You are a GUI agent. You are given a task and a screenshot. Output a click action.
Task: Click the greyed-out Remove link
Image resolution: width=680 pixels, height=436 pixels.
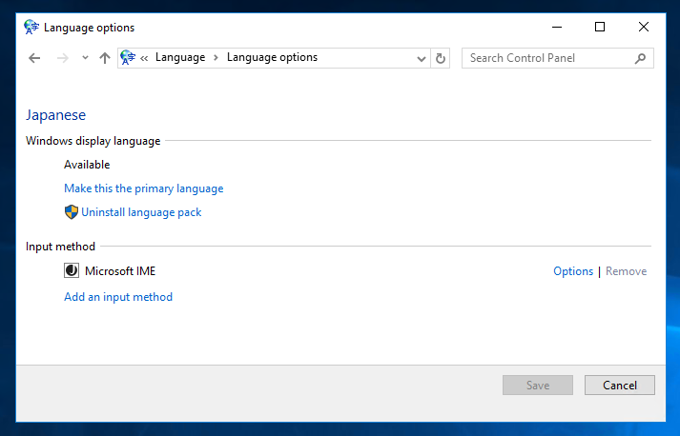click(626, 271)
